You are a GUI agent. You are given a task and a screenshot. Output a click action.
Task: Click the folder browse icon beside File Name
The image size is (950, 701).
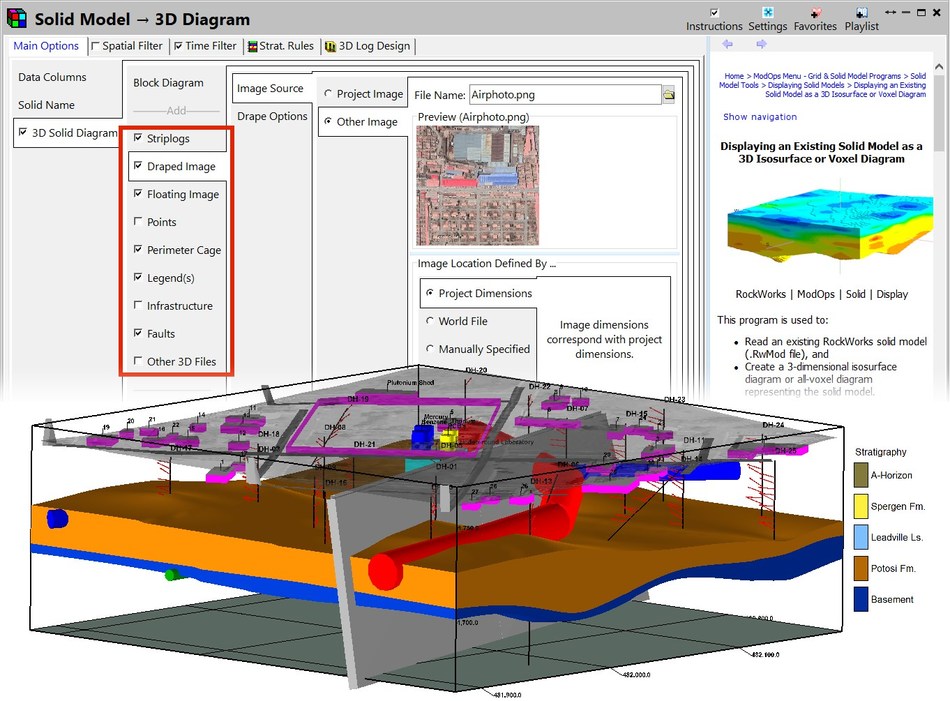click(x=667, y=93)
